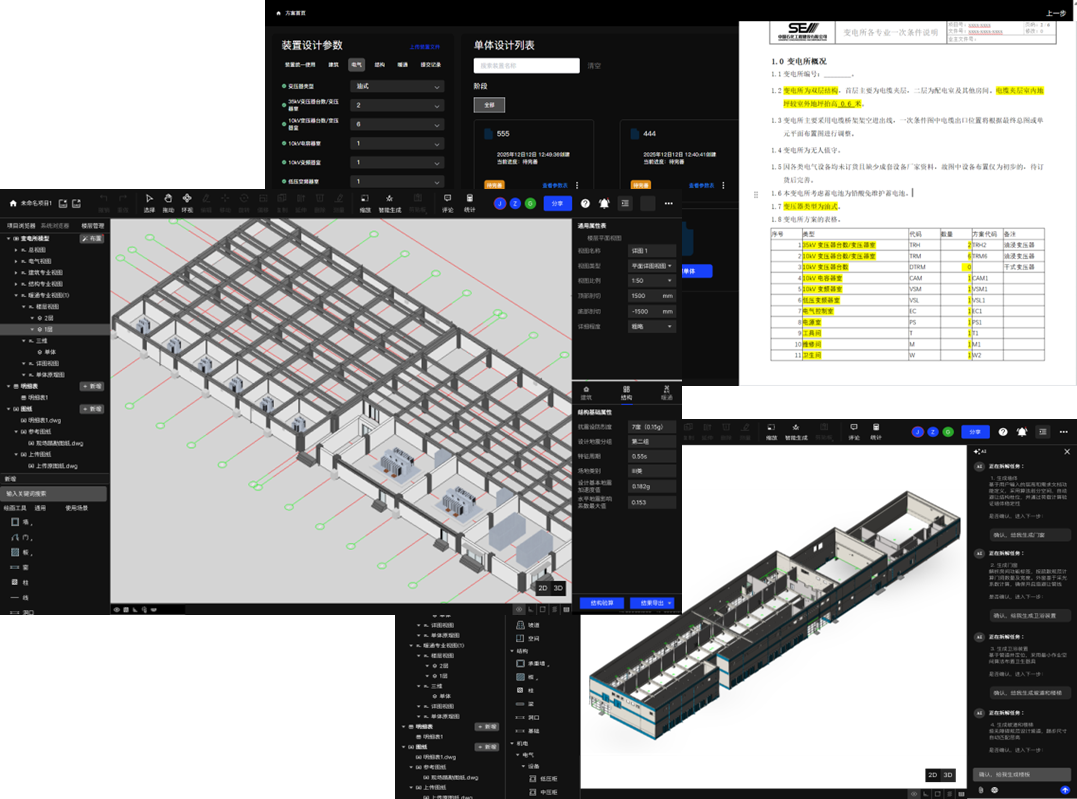Click 布置 button beside 变电所模型

tap(93, 238)
